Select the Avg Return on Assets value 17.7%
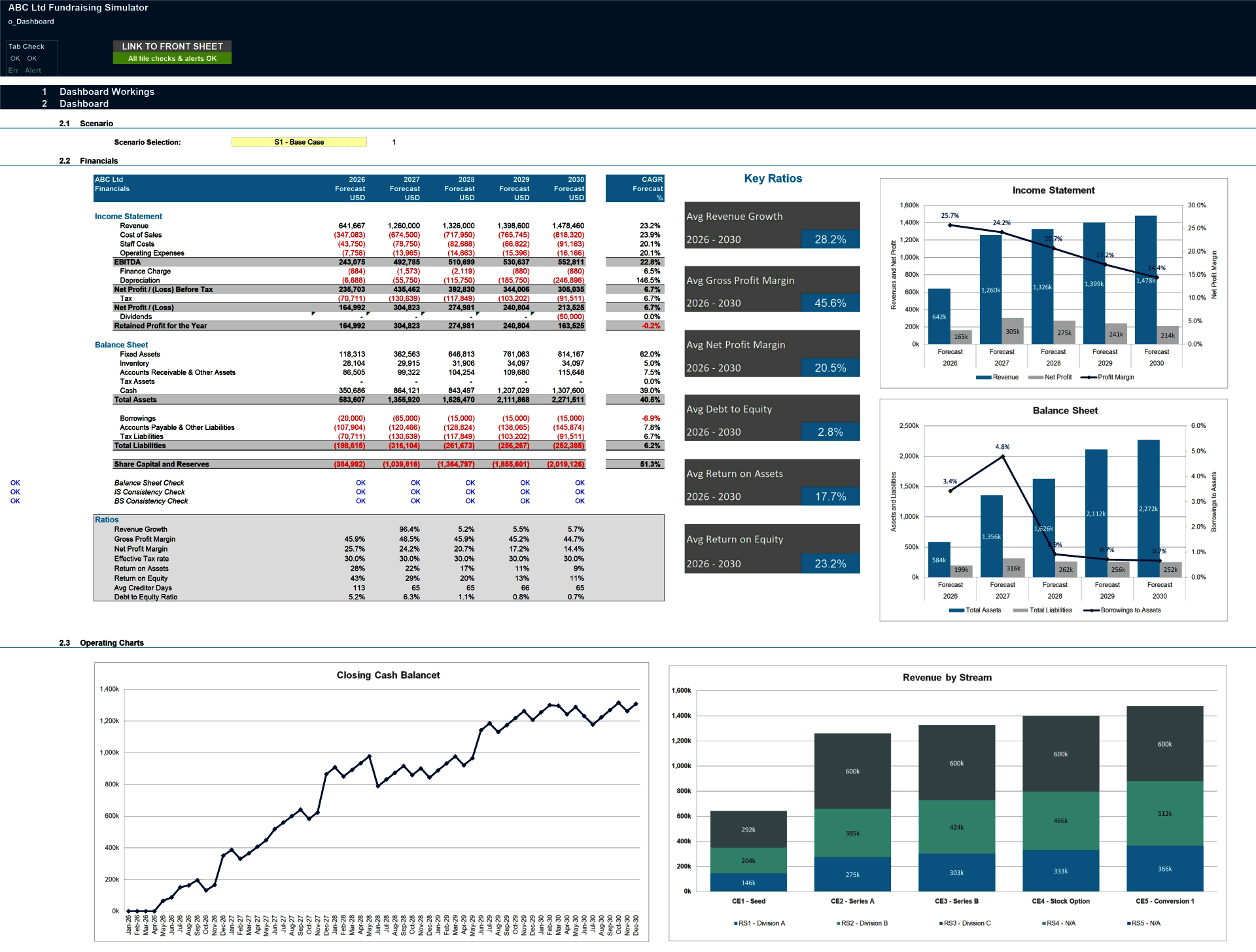The height and width of the screenshot is (952, 1256). coord(830,497)
